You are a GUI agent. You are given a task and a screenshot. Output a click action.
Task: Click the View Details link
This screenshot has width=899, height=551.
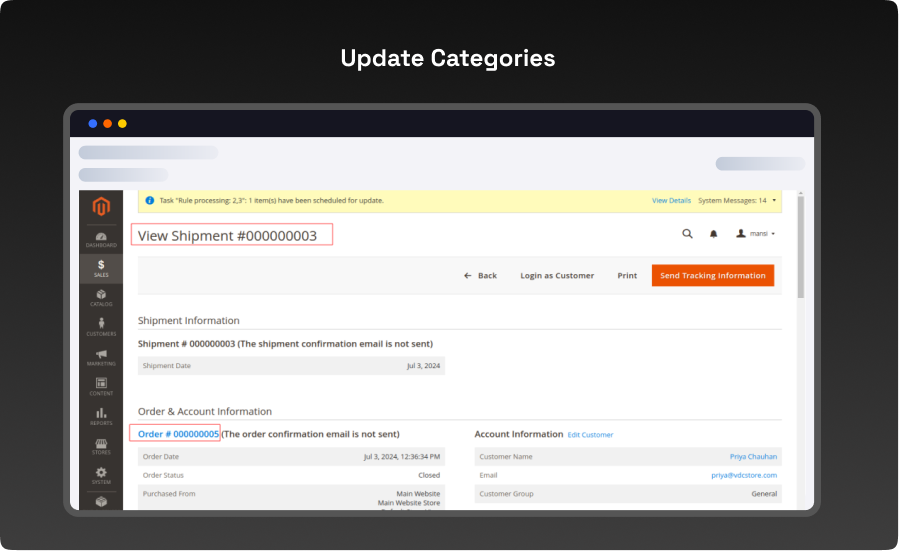(671, 200)
